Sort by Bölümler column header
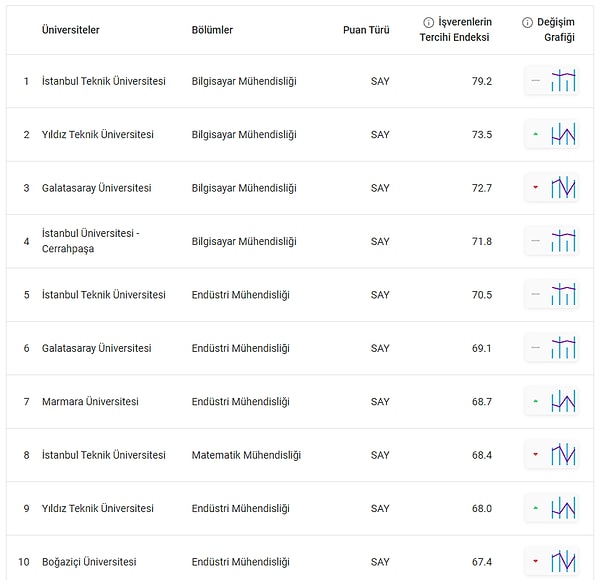Image resolution: width=600 pixels, height=580 pixels. click(212, 30)
